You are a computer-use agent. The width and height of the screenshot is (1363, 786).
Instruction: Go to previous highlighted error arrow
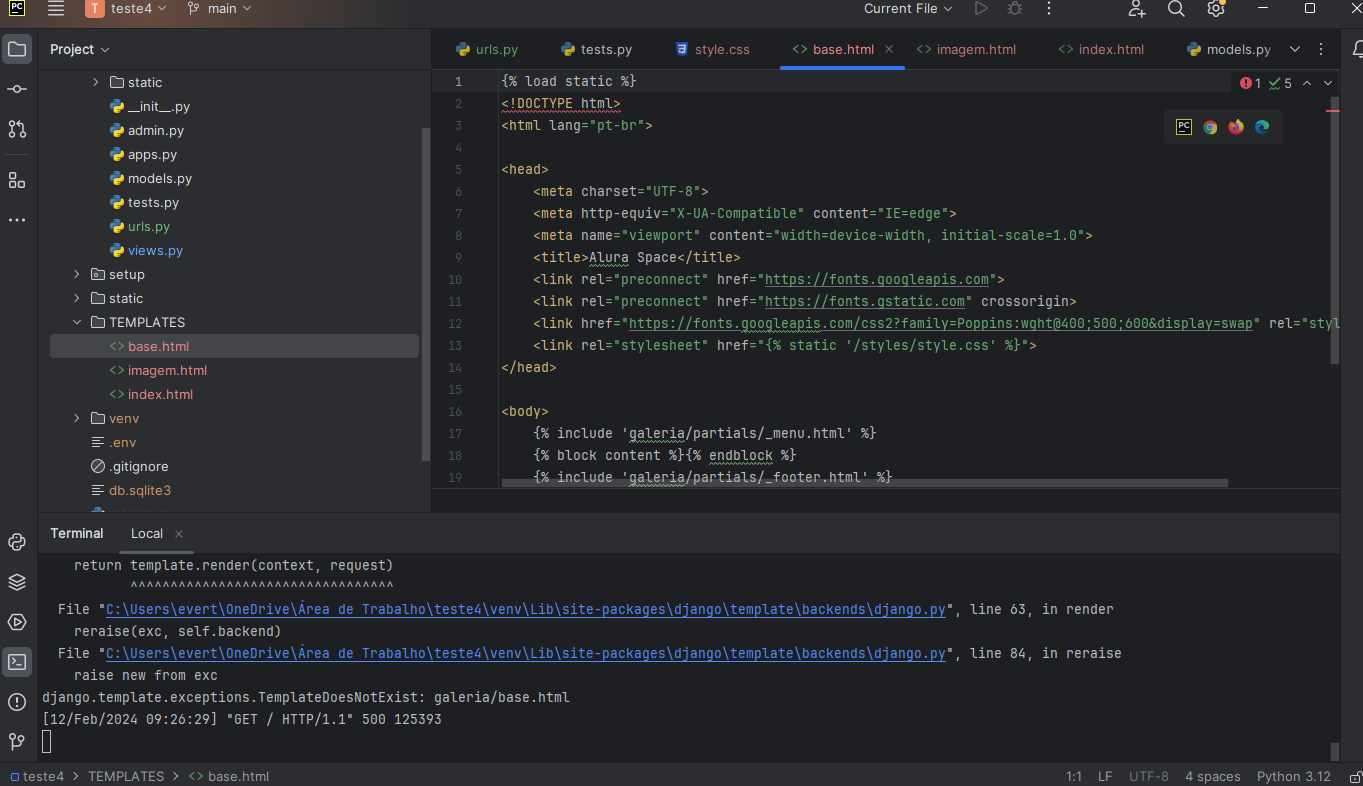pos(1307,83)
